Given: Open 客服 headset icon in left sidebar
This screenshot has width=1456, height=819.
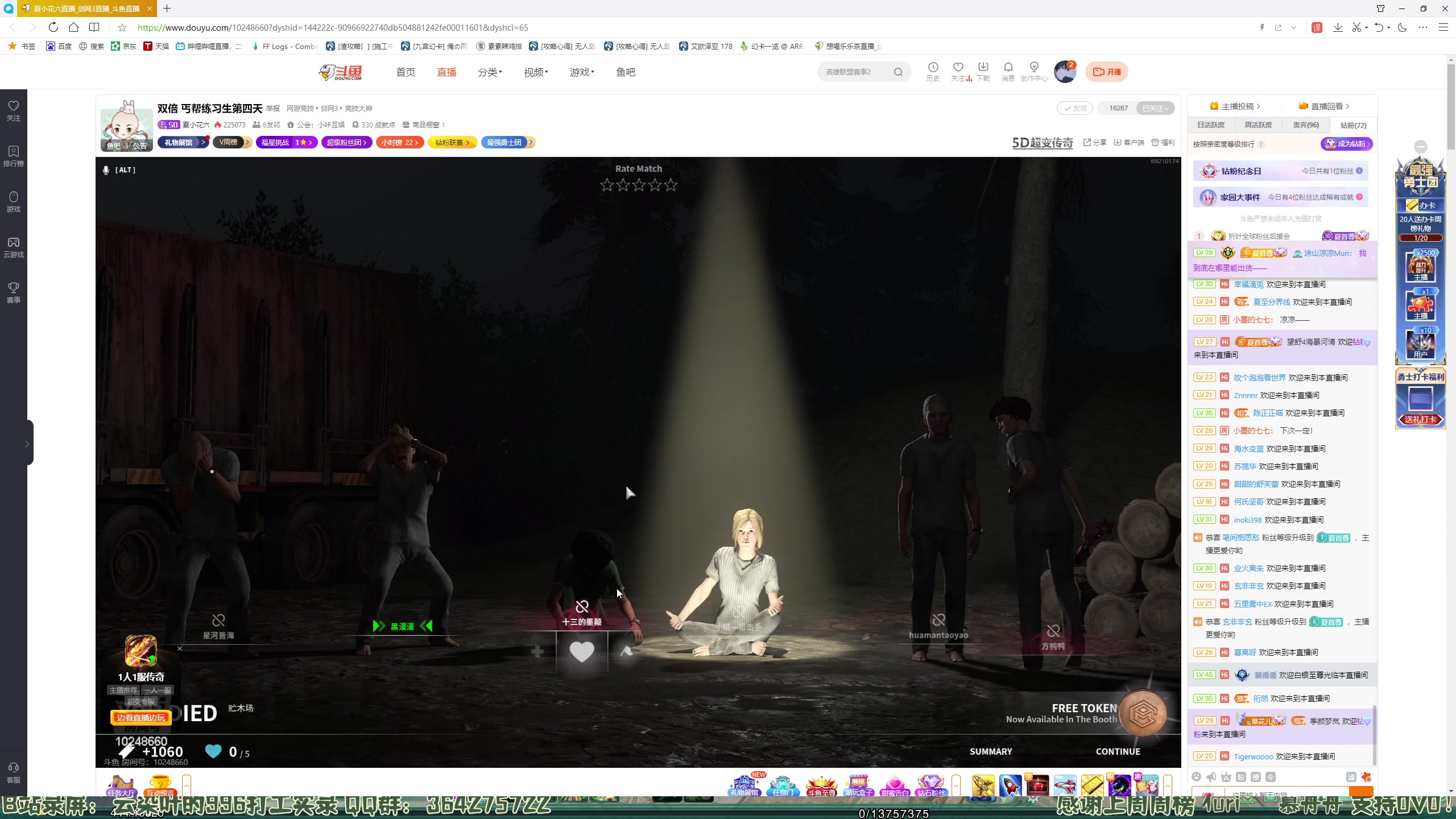Looking at the screenshot, I should 14,772.
